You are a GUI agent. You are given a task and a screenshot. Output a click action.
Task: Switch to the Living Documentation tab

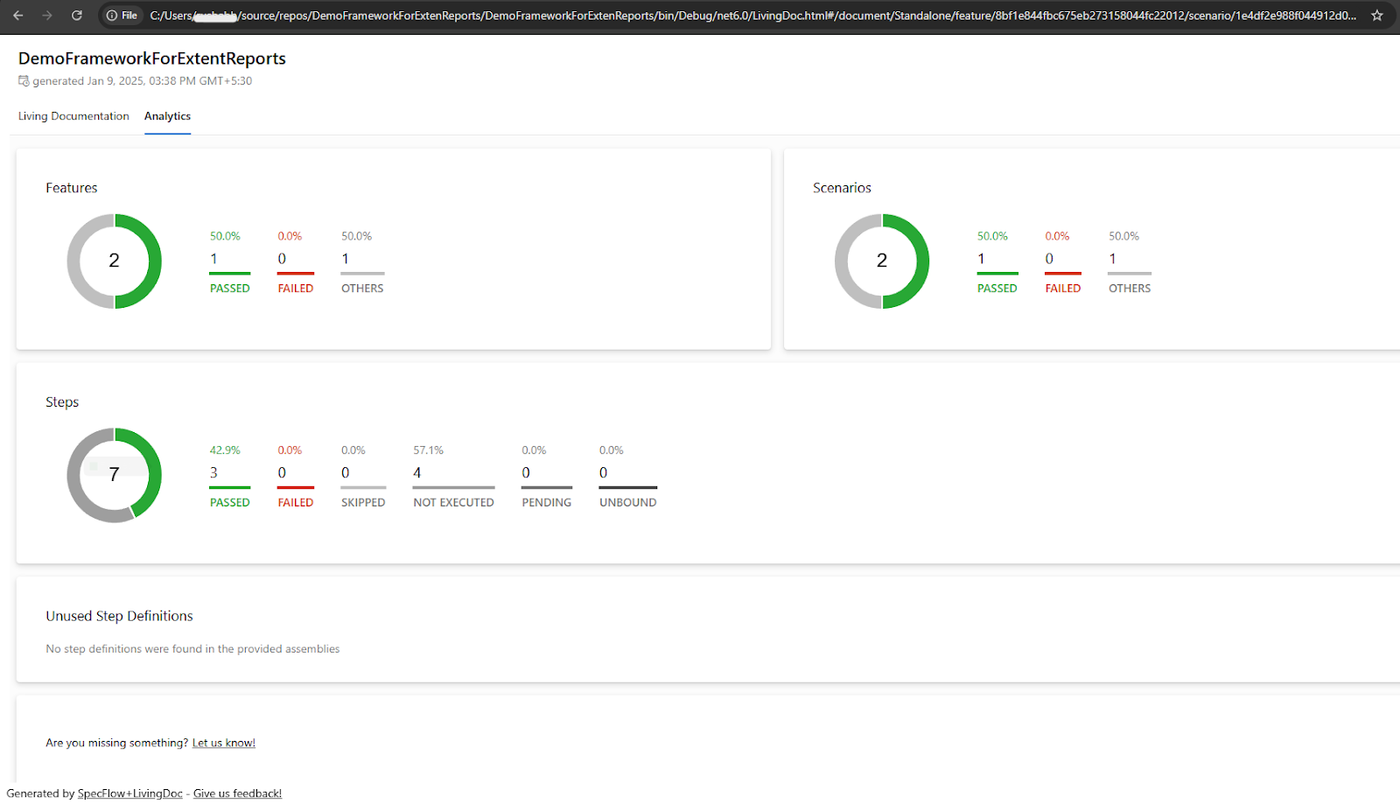coord(74,116)
